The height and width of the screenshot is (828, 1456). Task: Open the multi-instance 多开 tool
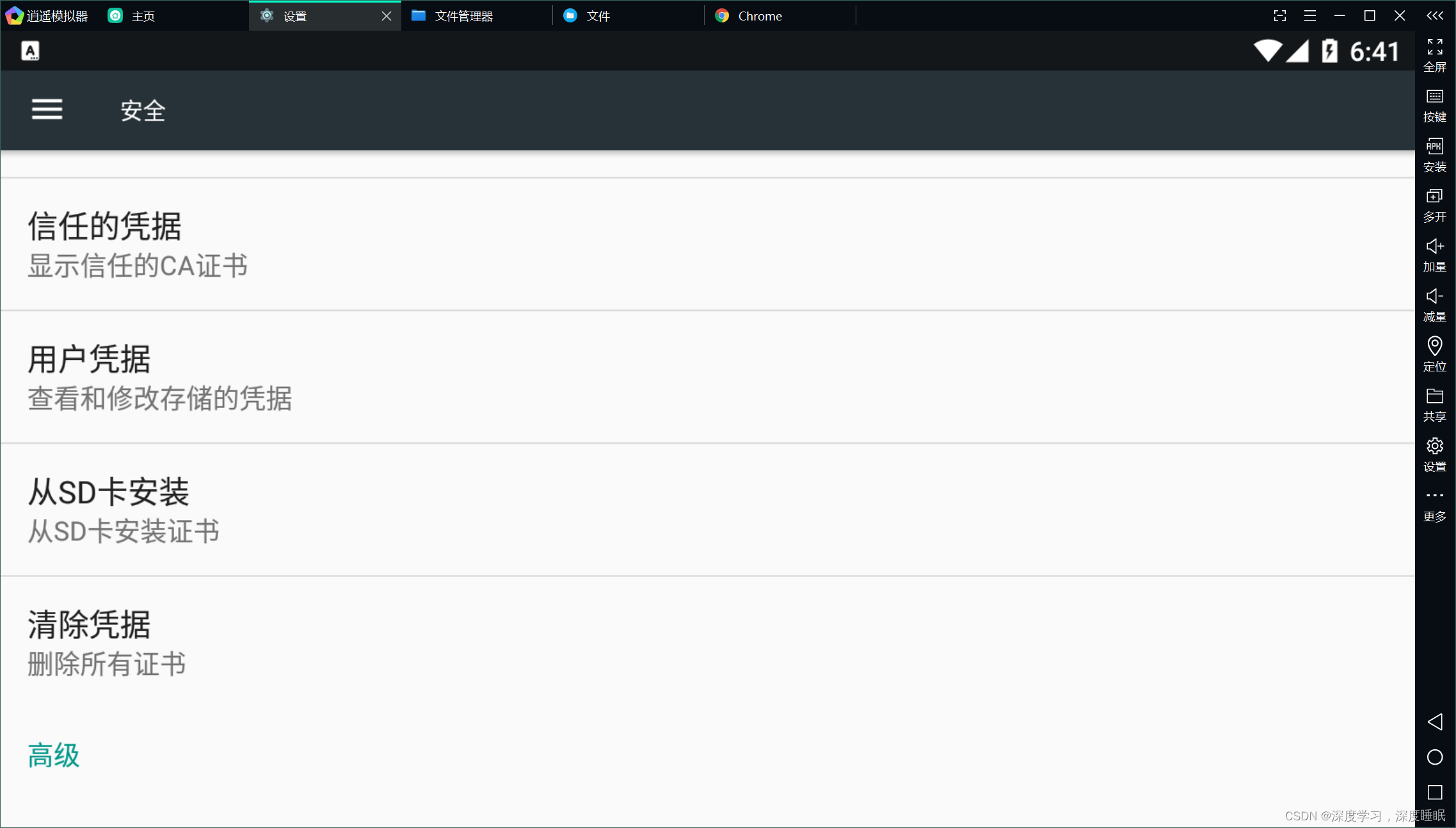(1434, 204)
